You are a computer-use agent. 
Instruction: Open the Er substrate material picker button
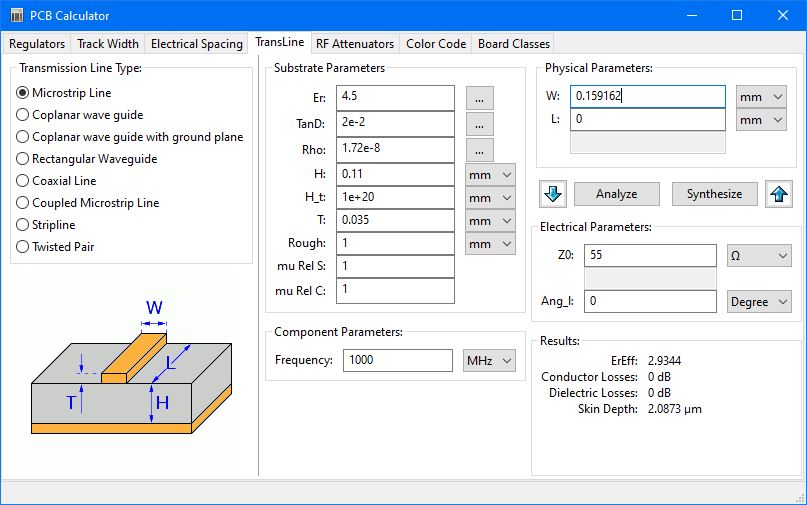click(480, 97)
